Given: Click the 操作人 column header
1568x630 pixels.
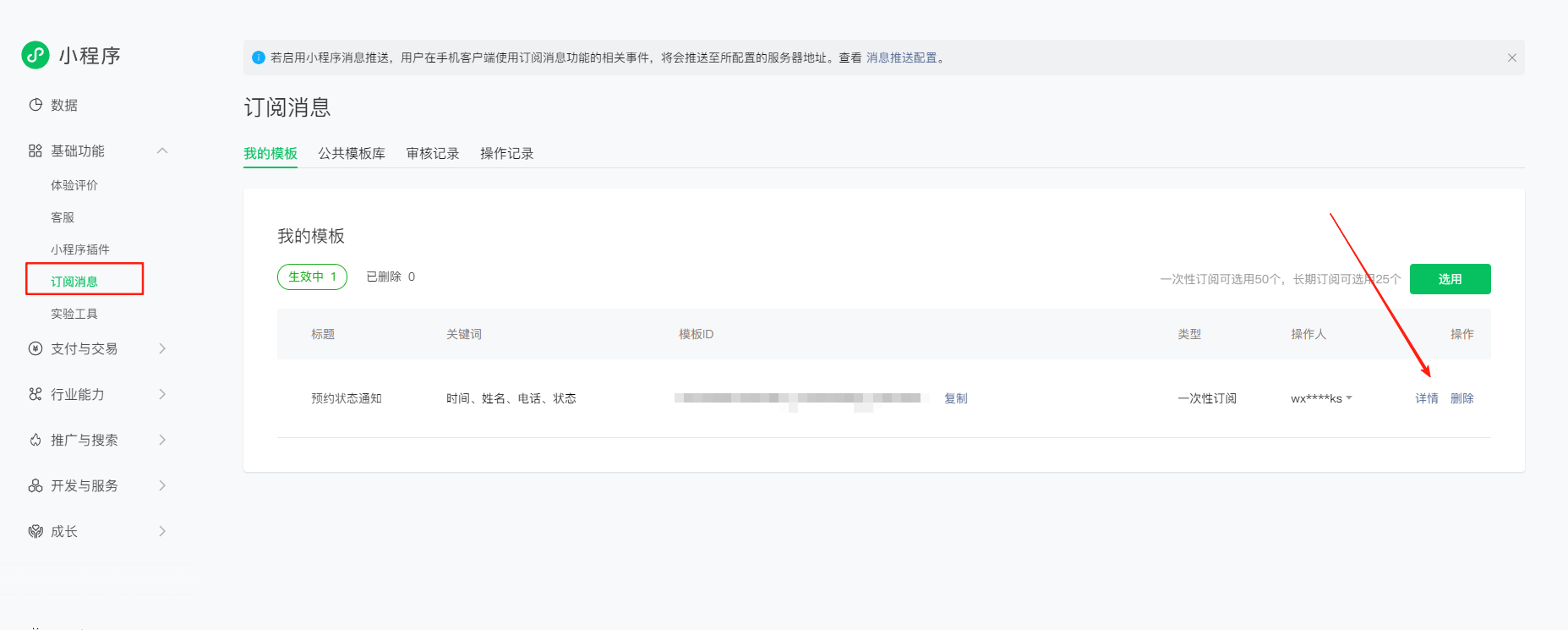Looking at the screenshot, I should point(1308,334).
